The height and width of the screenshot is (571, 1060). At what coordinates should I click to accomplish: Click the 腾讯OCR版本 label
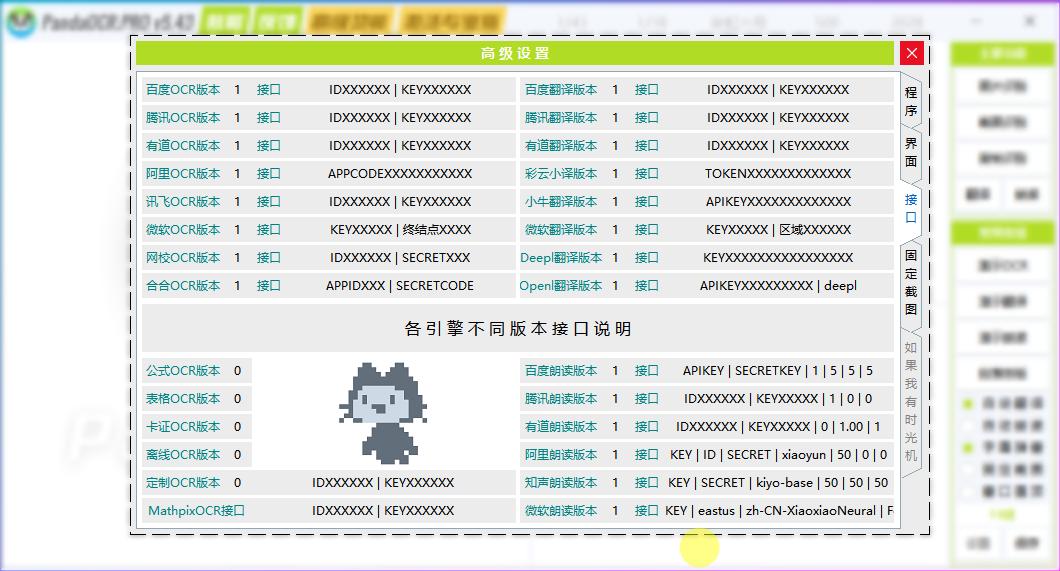[183, 118]
